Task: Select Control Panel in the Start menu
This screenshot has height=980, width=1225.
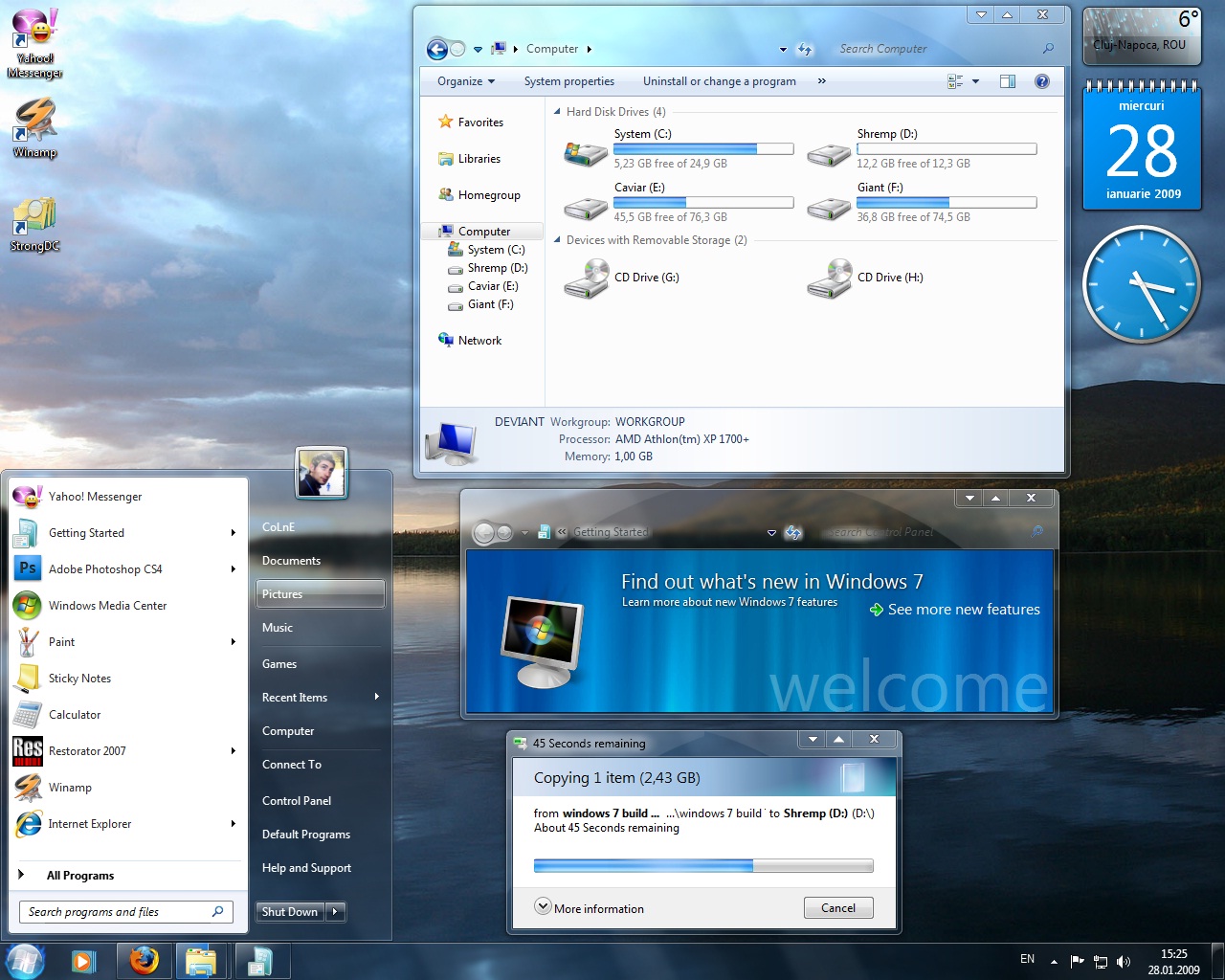Action: coord(297,801)
